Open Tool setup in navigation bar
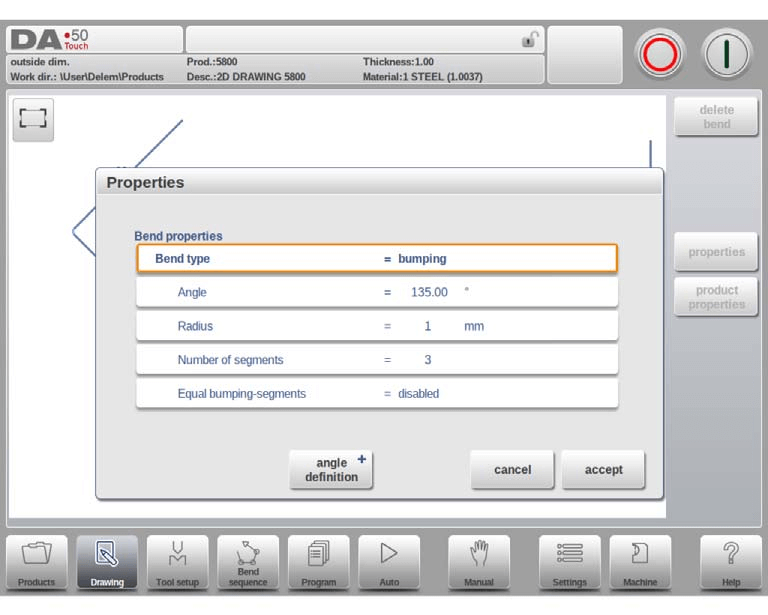The width and height of the screenshot is (768, 615). point(177,563)
